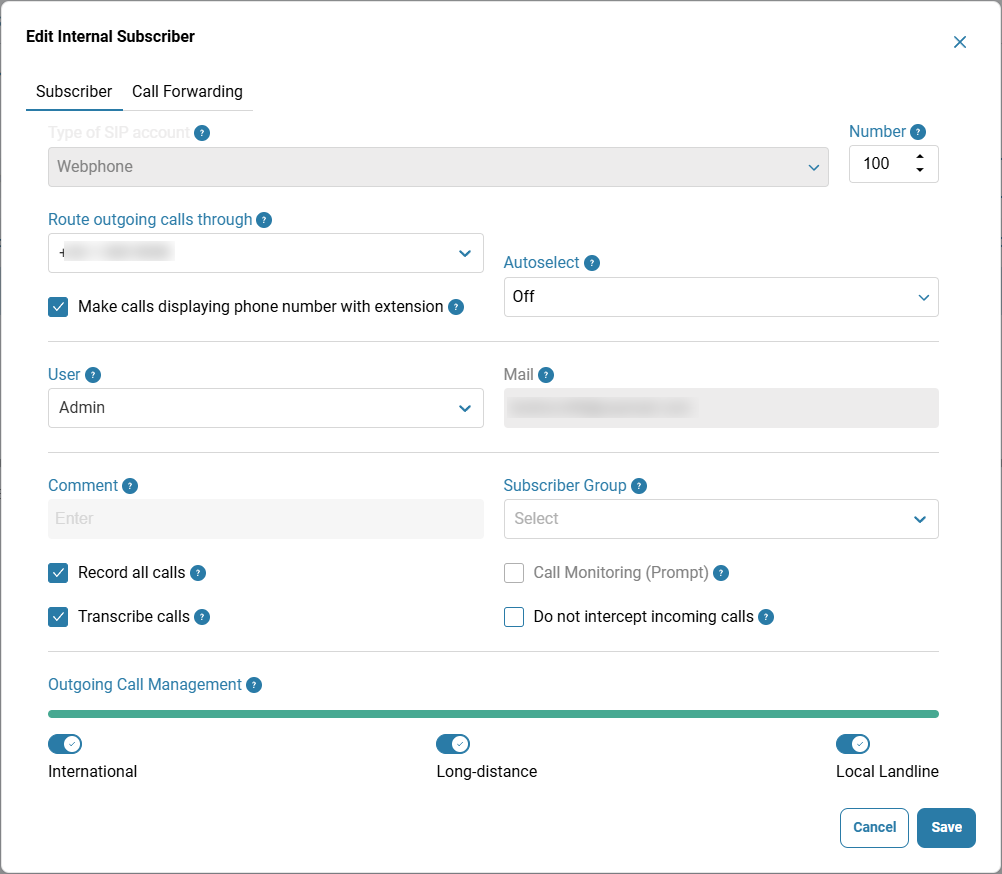Decrement the Number value with down arrow

[920, 170]
